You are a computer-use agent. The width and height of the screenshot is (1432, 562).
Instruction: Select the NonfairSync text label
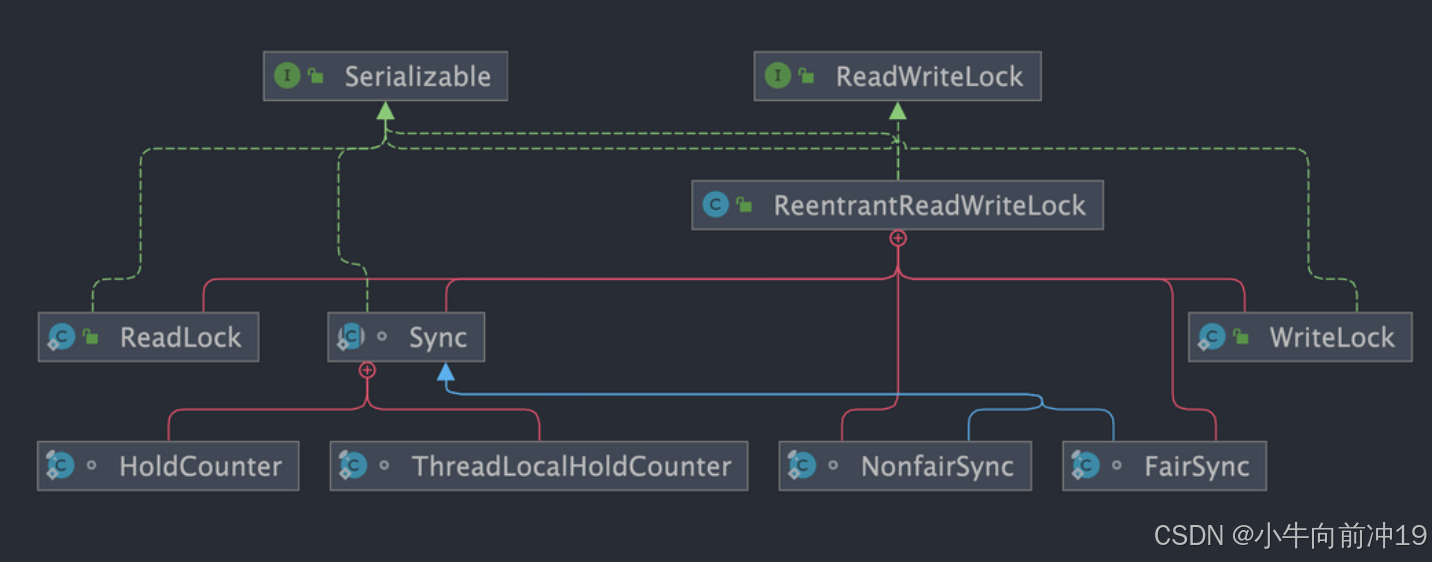pyautogui.click(x=938, y=466)
